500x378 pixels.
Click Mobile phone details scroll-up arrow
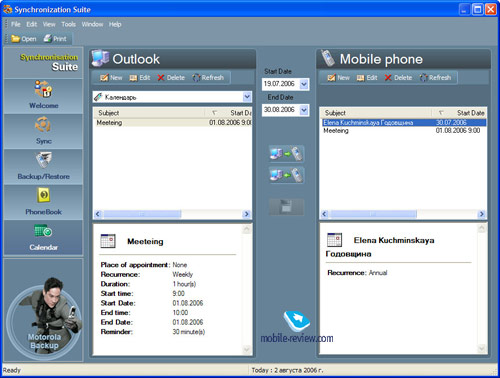tap(481, 229)
